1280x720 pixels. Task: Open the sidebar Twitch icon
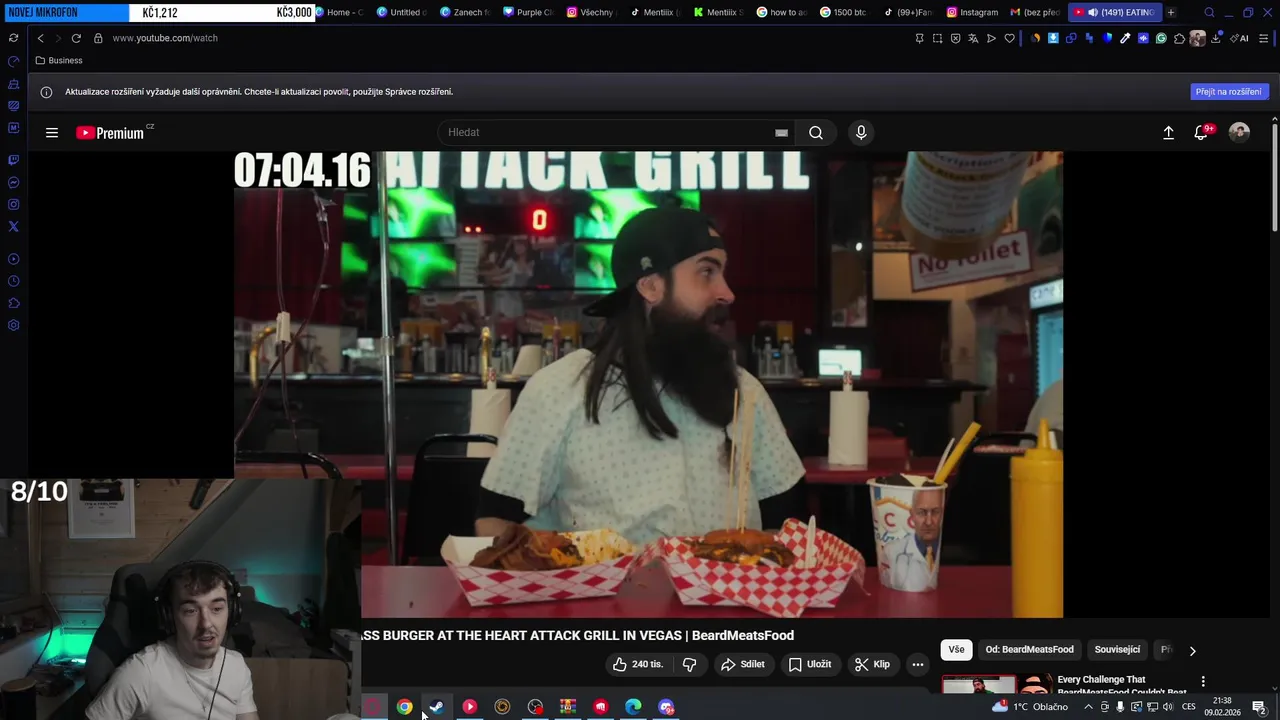click(14, 160)
